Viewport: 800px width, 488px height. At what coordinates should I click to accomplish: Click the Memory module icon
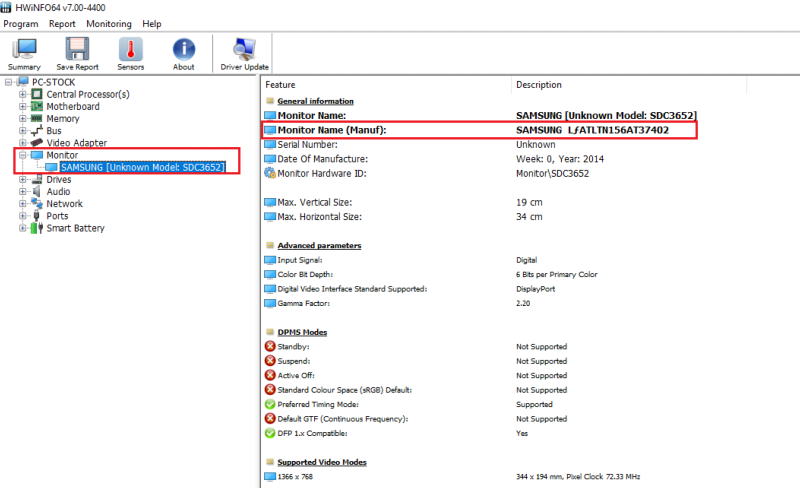tap(37, 118)
